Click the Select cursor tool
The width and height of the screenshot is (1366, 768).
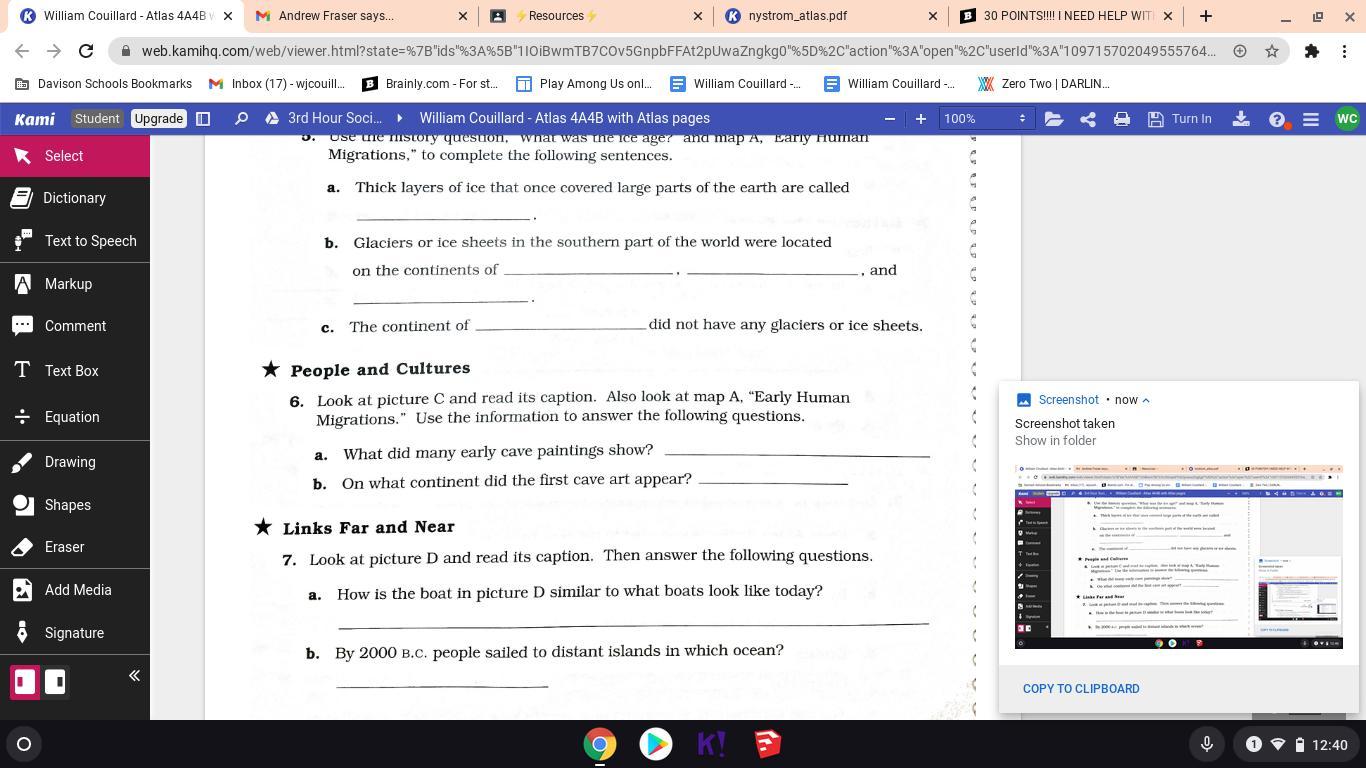(x=75, y=156)
